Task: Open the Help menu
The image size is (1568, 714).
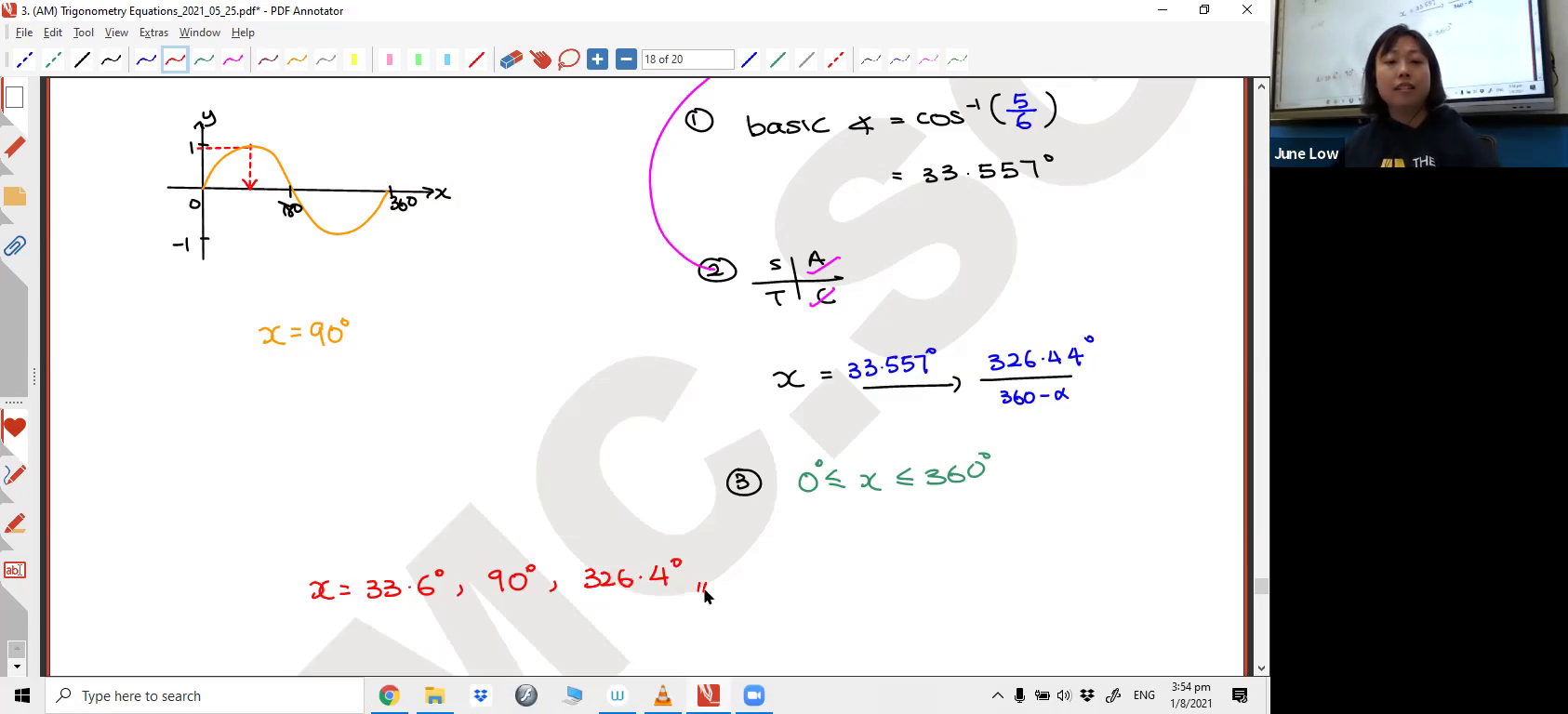Action: pyautogui.click(x=243, y=33)
